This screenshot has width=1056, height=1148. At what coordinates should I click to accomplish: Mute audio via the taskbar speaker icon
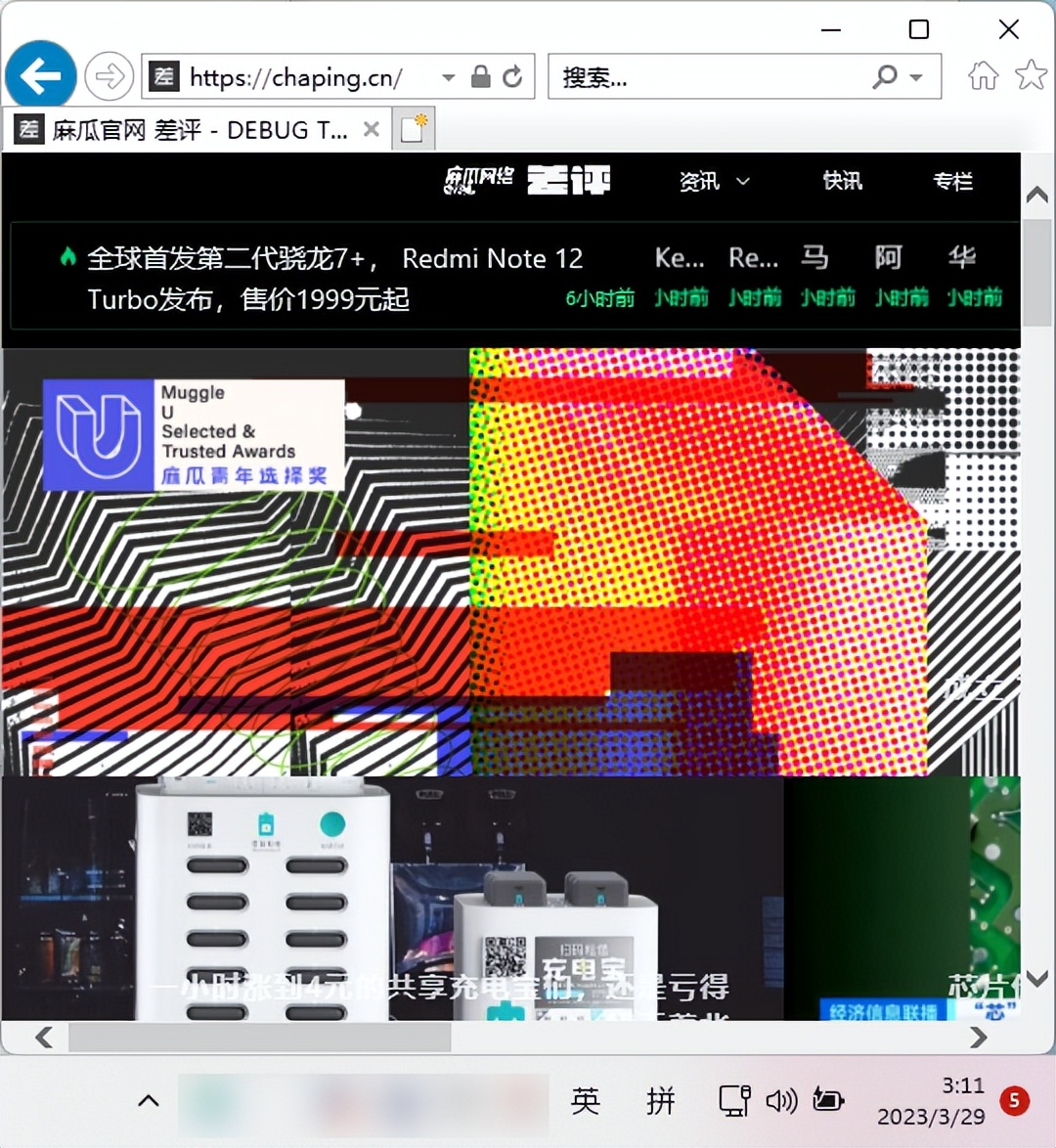(x=781, y=1100)
